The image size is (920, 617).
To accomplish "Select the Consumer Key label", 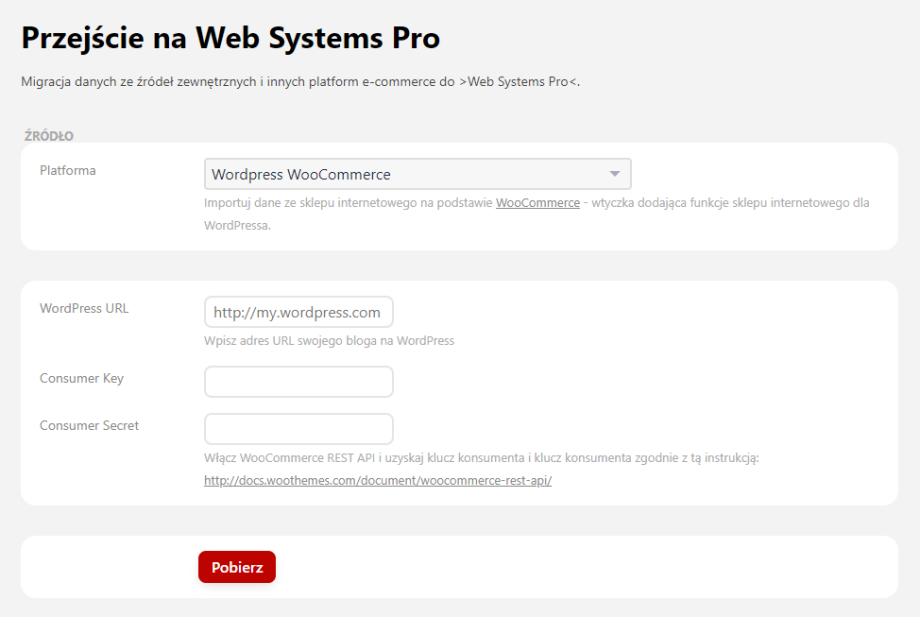I will pyautogui.click(x=82, y=378).
